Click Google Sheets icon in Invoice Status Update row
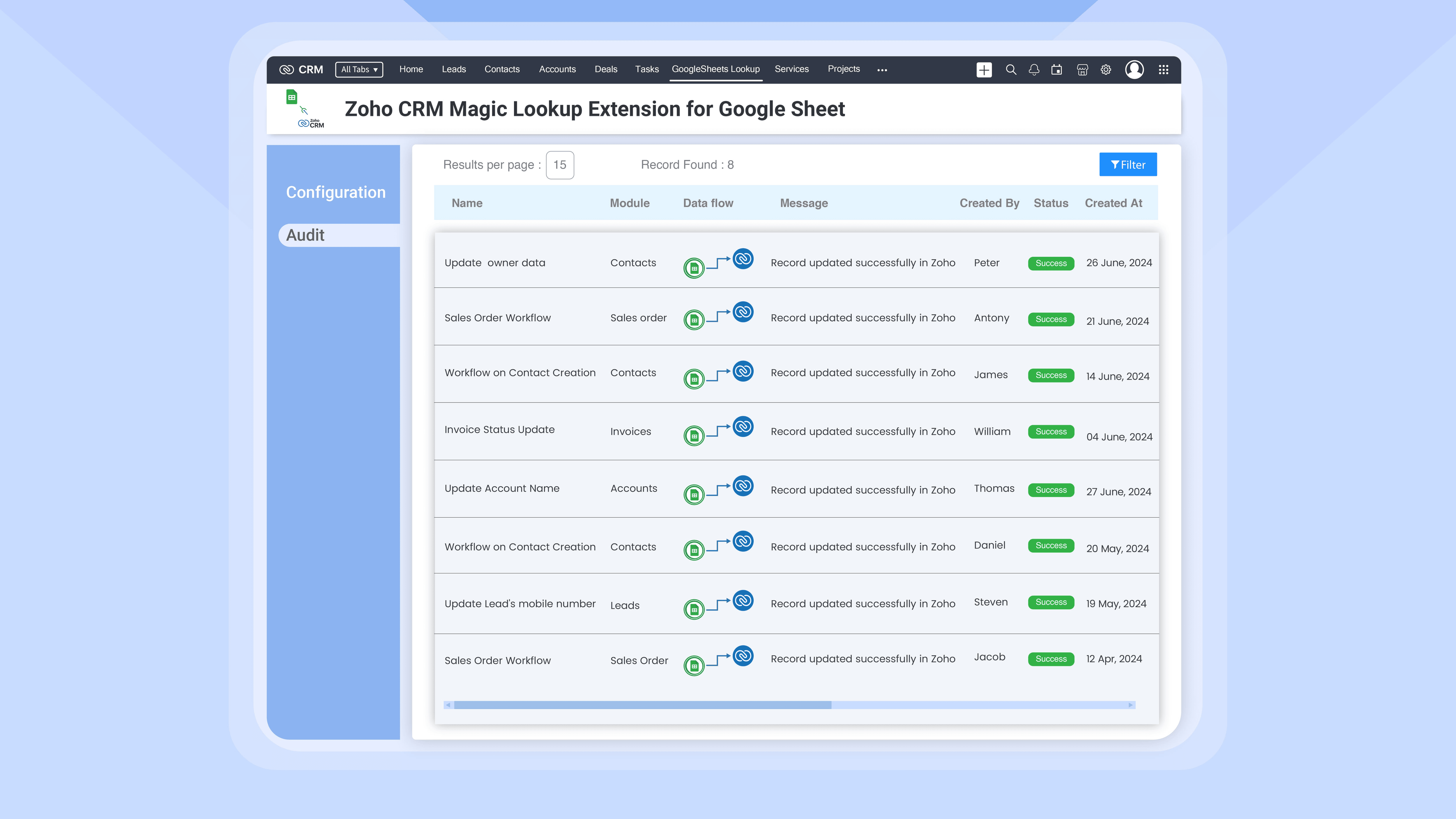This screenshot has width=1456, height=819. 694,436
